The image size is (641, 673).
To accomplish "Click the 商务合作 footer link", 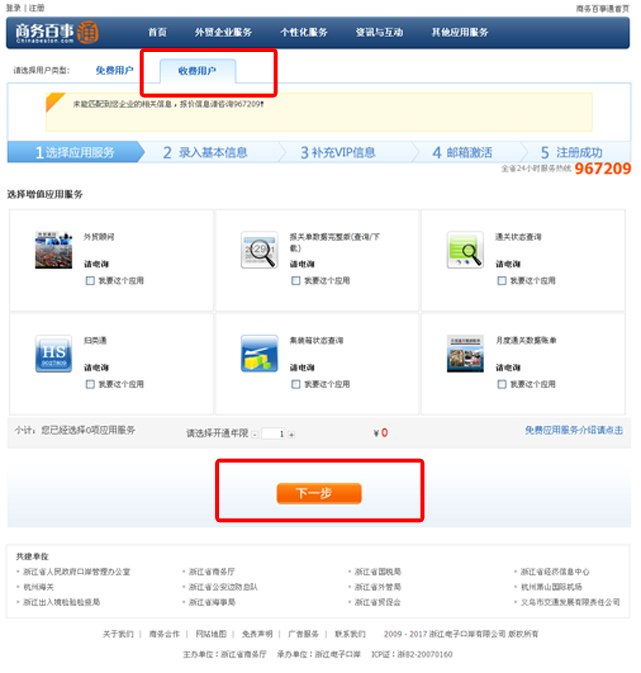I will coord(164,634).
